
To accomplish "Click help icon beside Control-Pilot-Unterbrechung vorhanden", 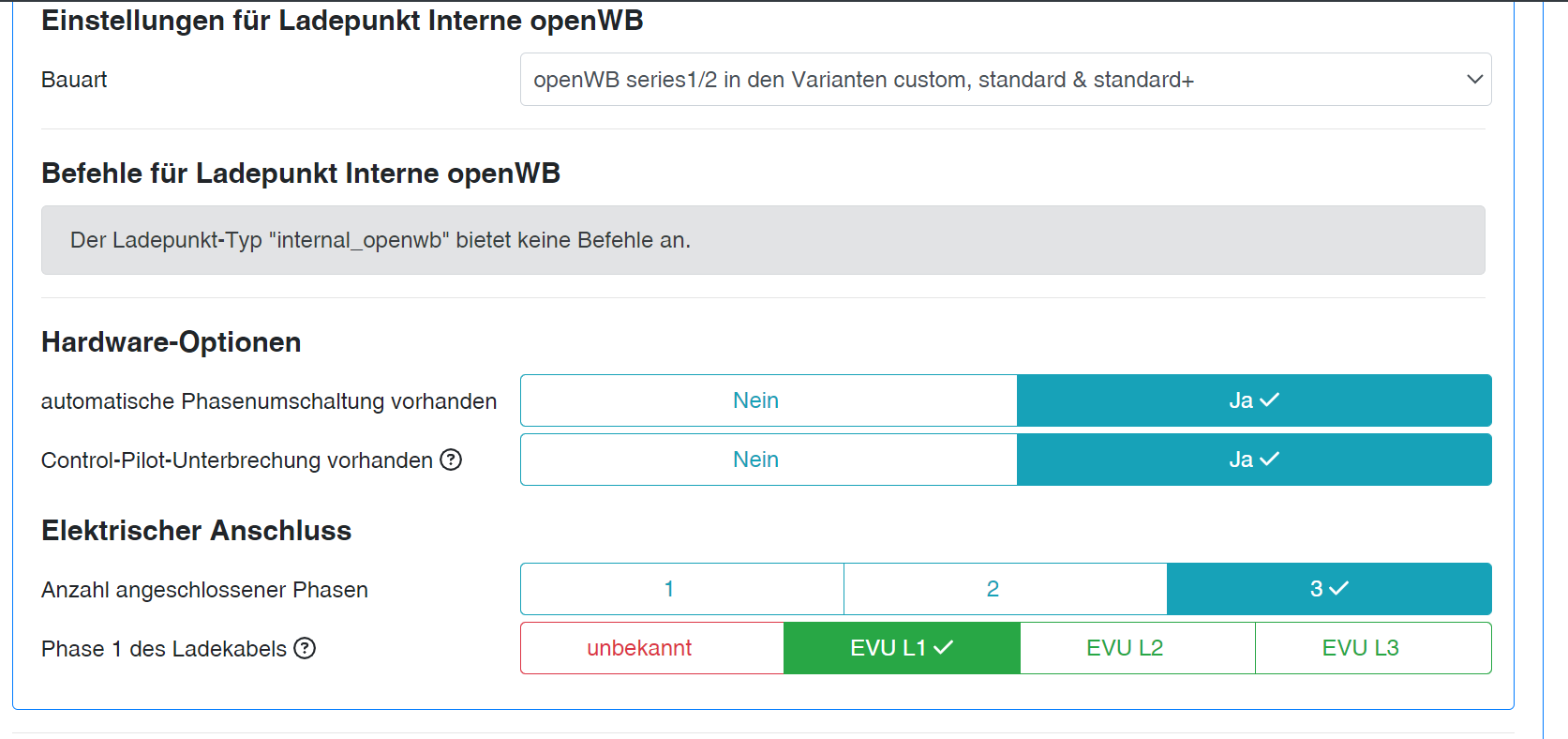I will click(x=451, y=460).
